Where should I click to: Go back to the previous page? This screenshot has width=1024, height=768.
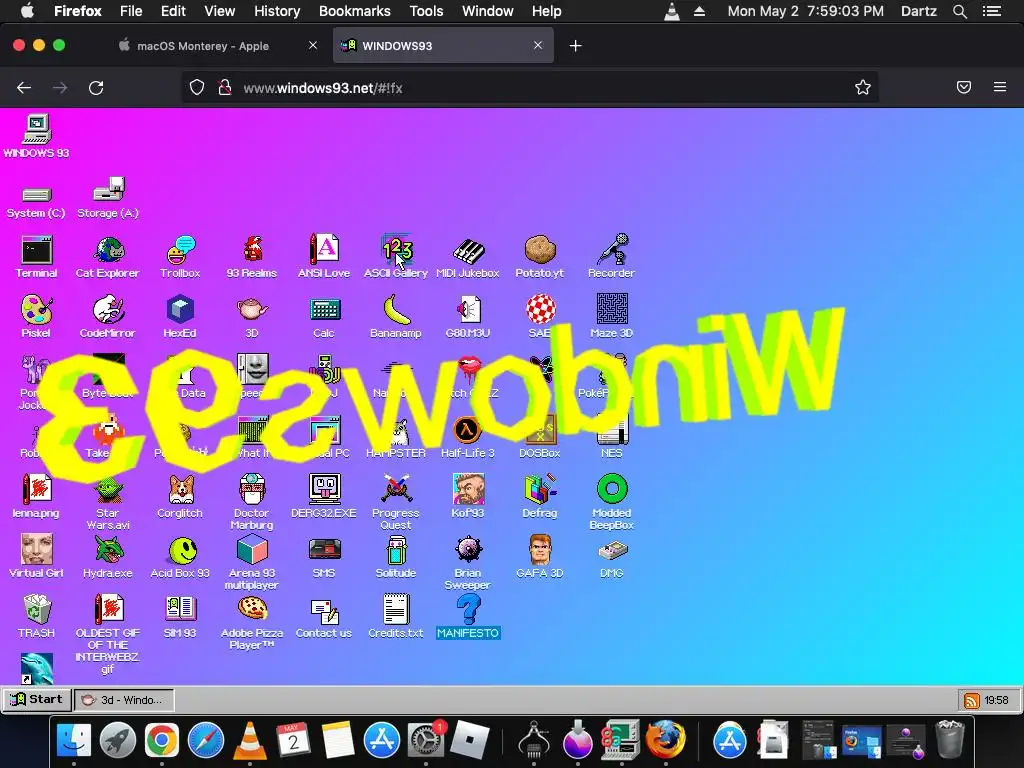pos(24,88)
